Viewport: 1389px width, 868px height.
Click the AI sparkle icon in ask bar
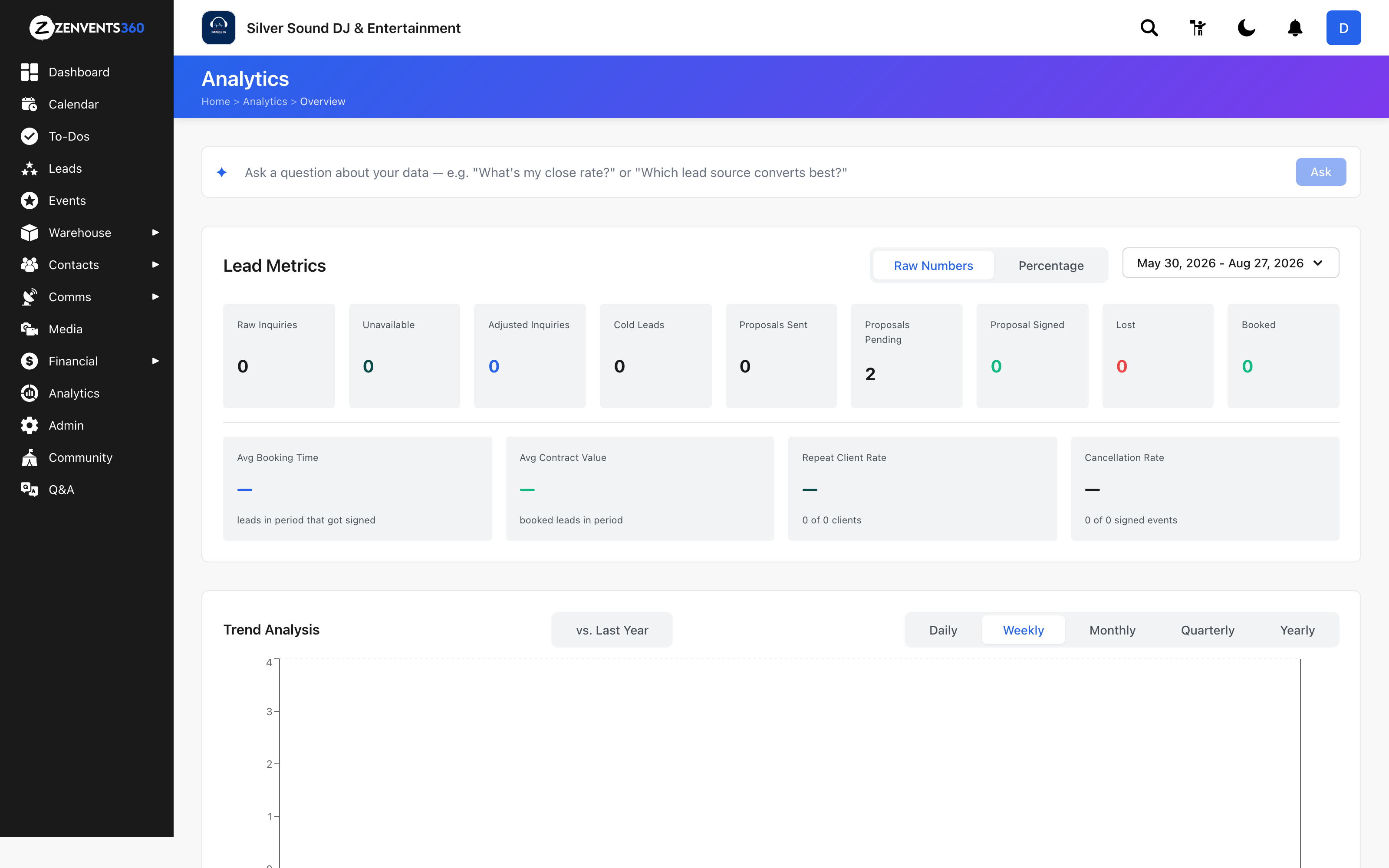click(222, 172)
